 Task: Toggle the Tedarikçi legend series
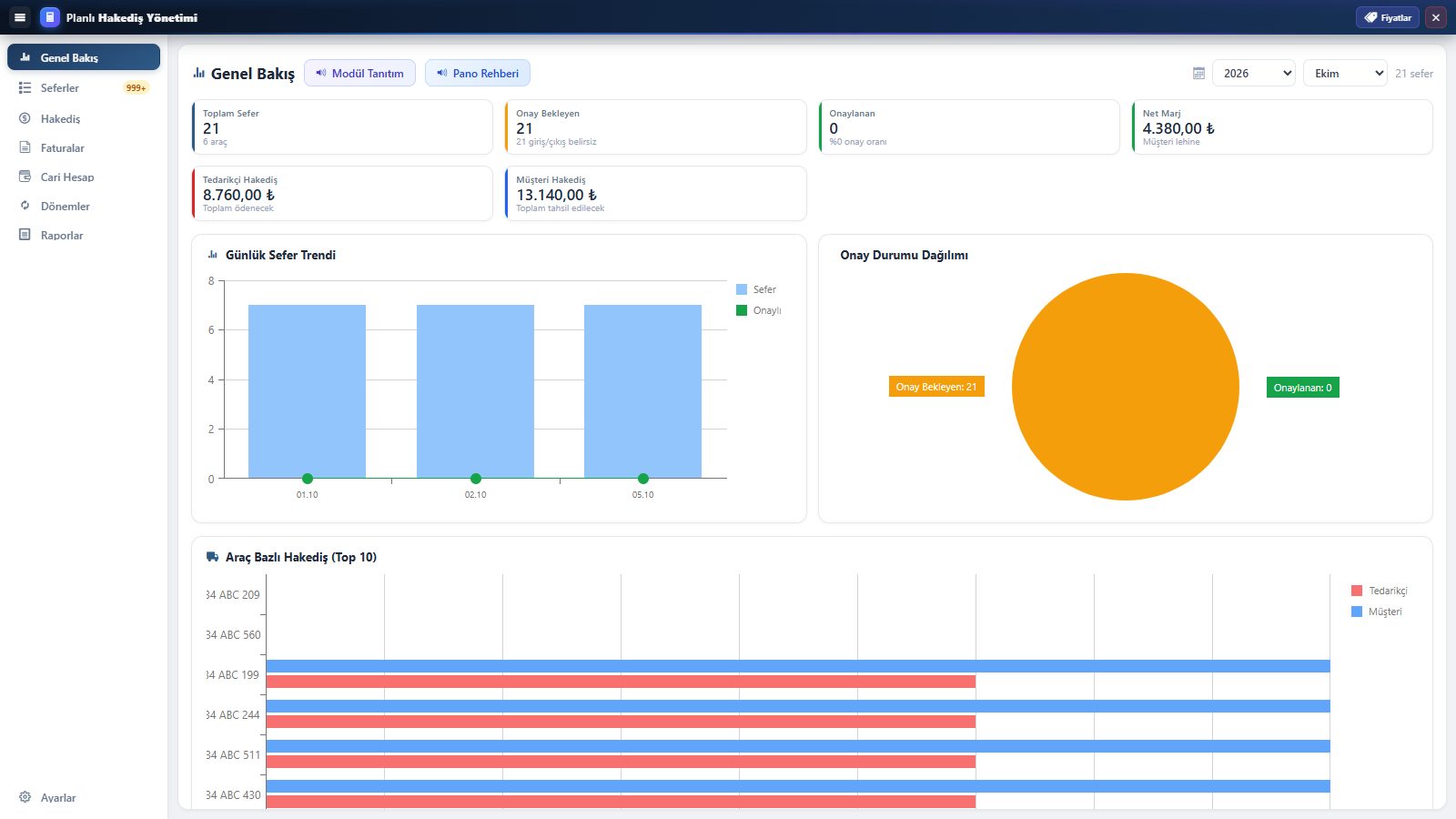(1380, 591)
